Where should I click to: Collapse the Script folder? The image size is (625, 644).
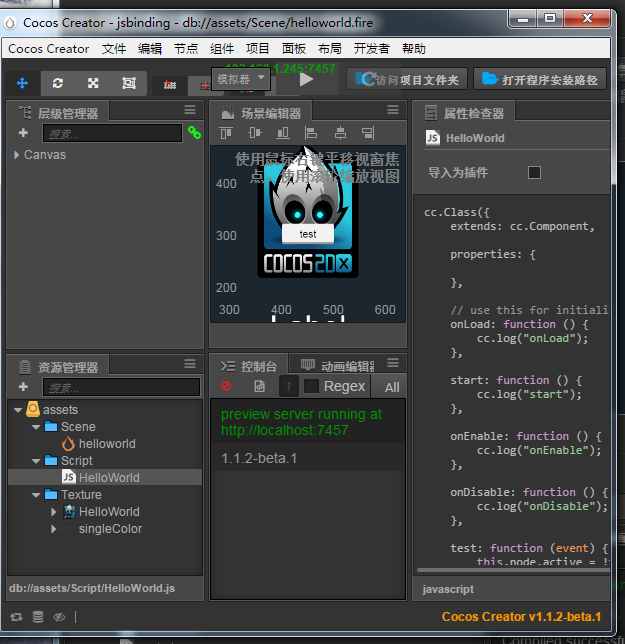click(x=36, y=461)
